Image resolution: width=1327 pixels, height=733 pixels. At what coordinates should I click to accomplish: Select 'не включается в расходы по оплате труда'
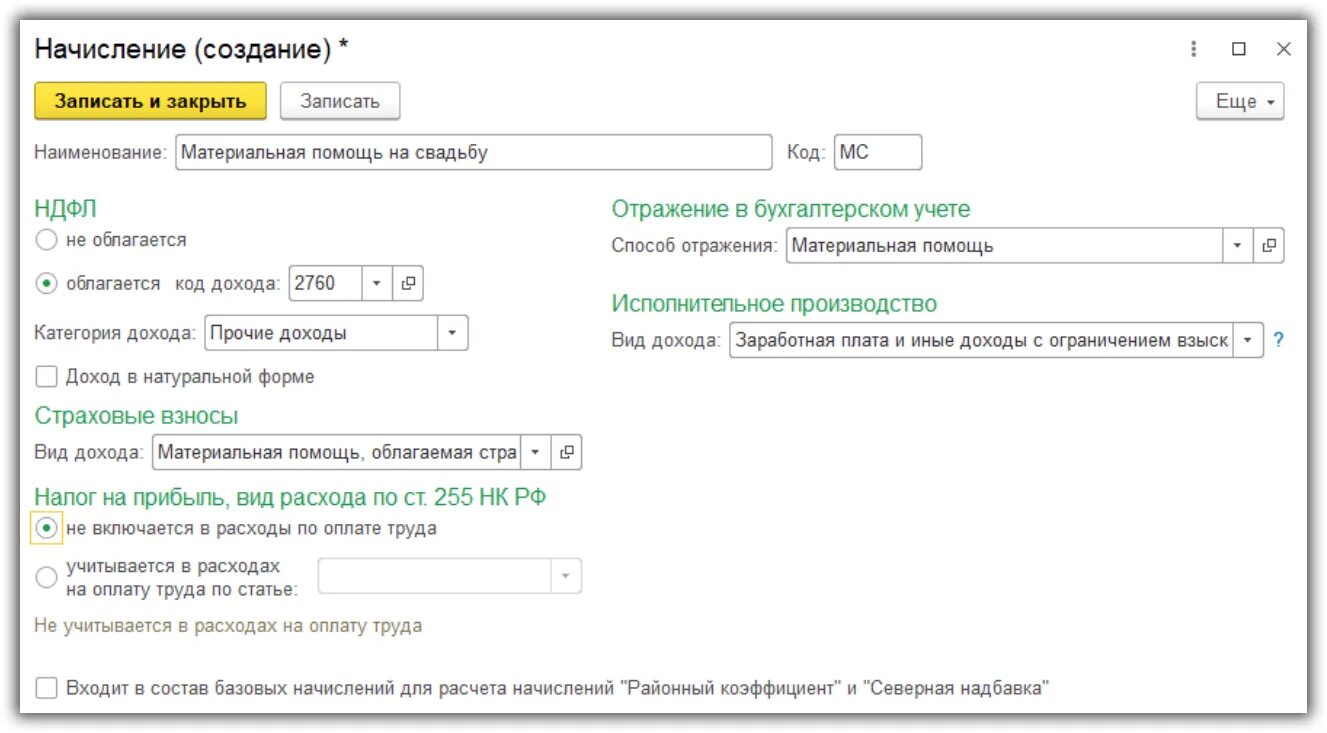point(46,528)
